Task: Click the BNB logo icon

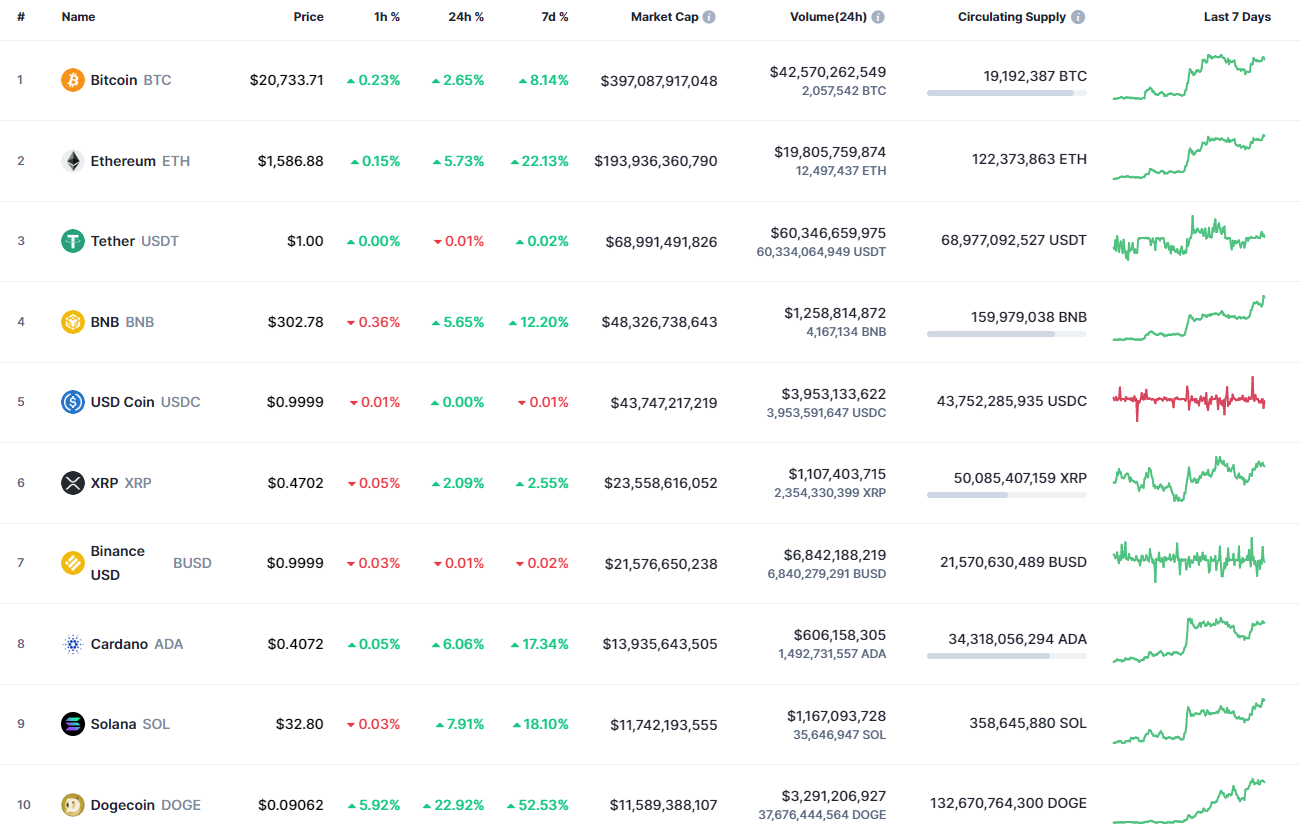Action: (72, 322)
